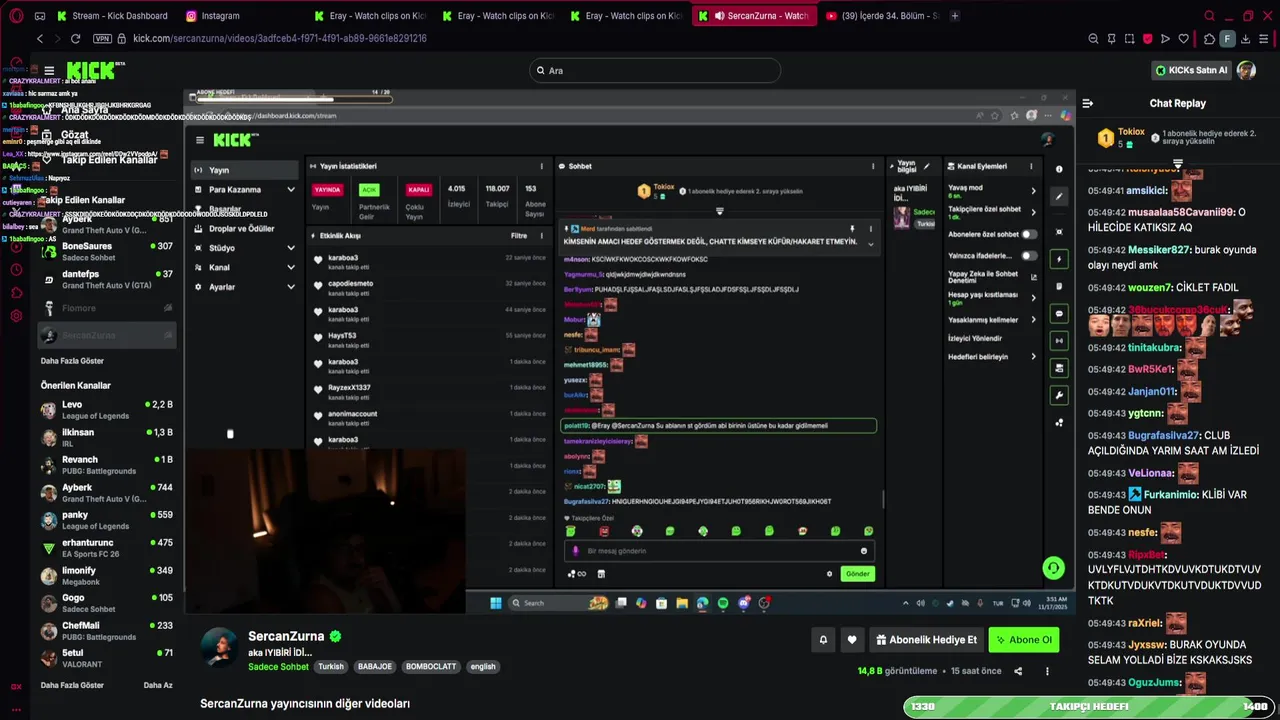Select Yayın in dashboard sidebar
Image resolution: width=1280 pixels, height=720 pixels.
pos(244,170)
